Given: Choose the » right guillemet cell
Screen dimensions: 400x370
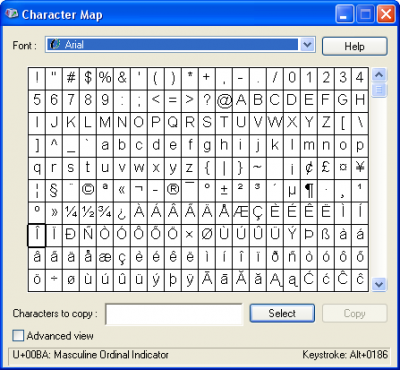Looking at the screenshot, I should [54, 213].
